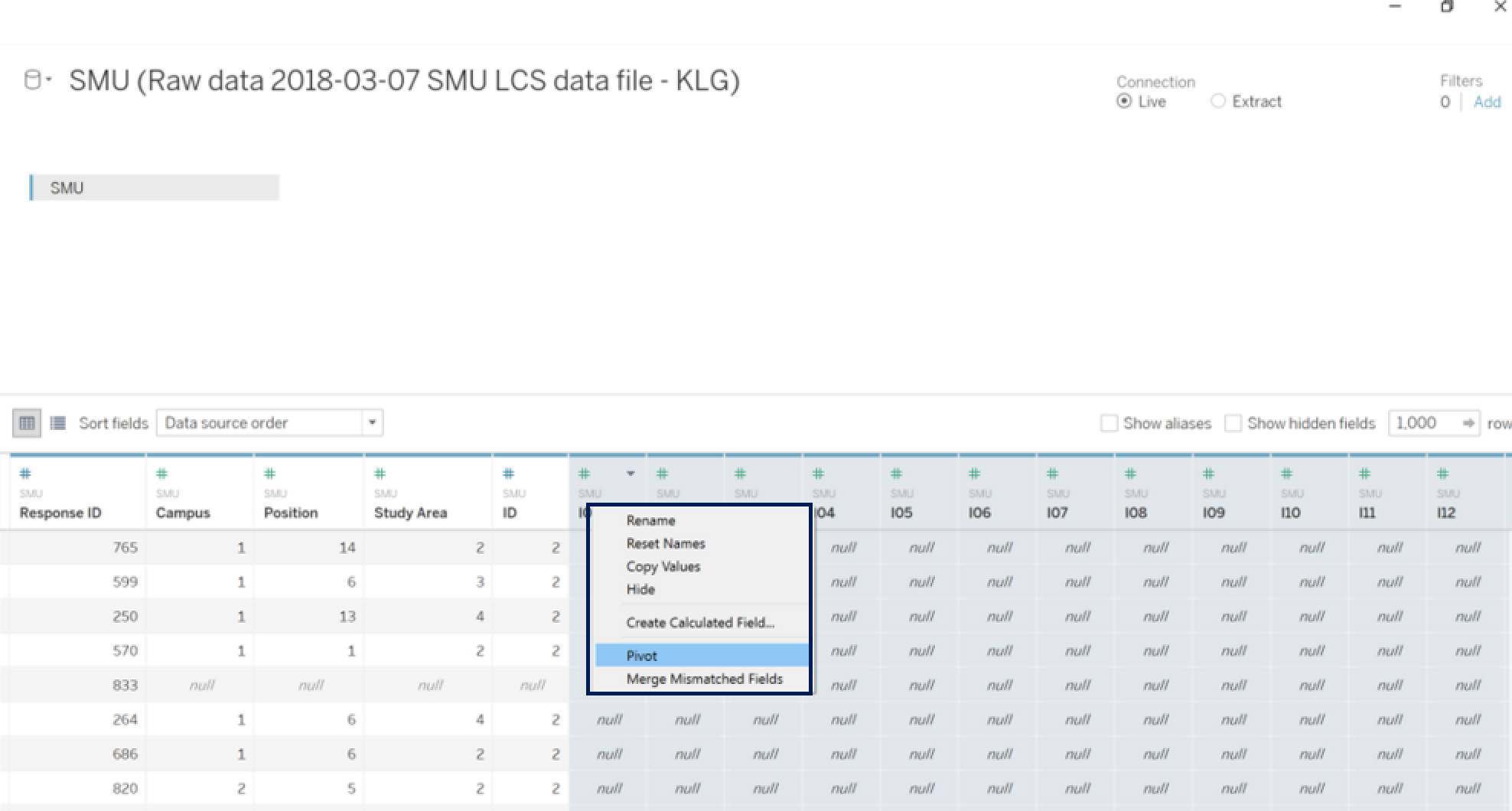Enable the Show hidden fields checkbox

coord(1233,423)
